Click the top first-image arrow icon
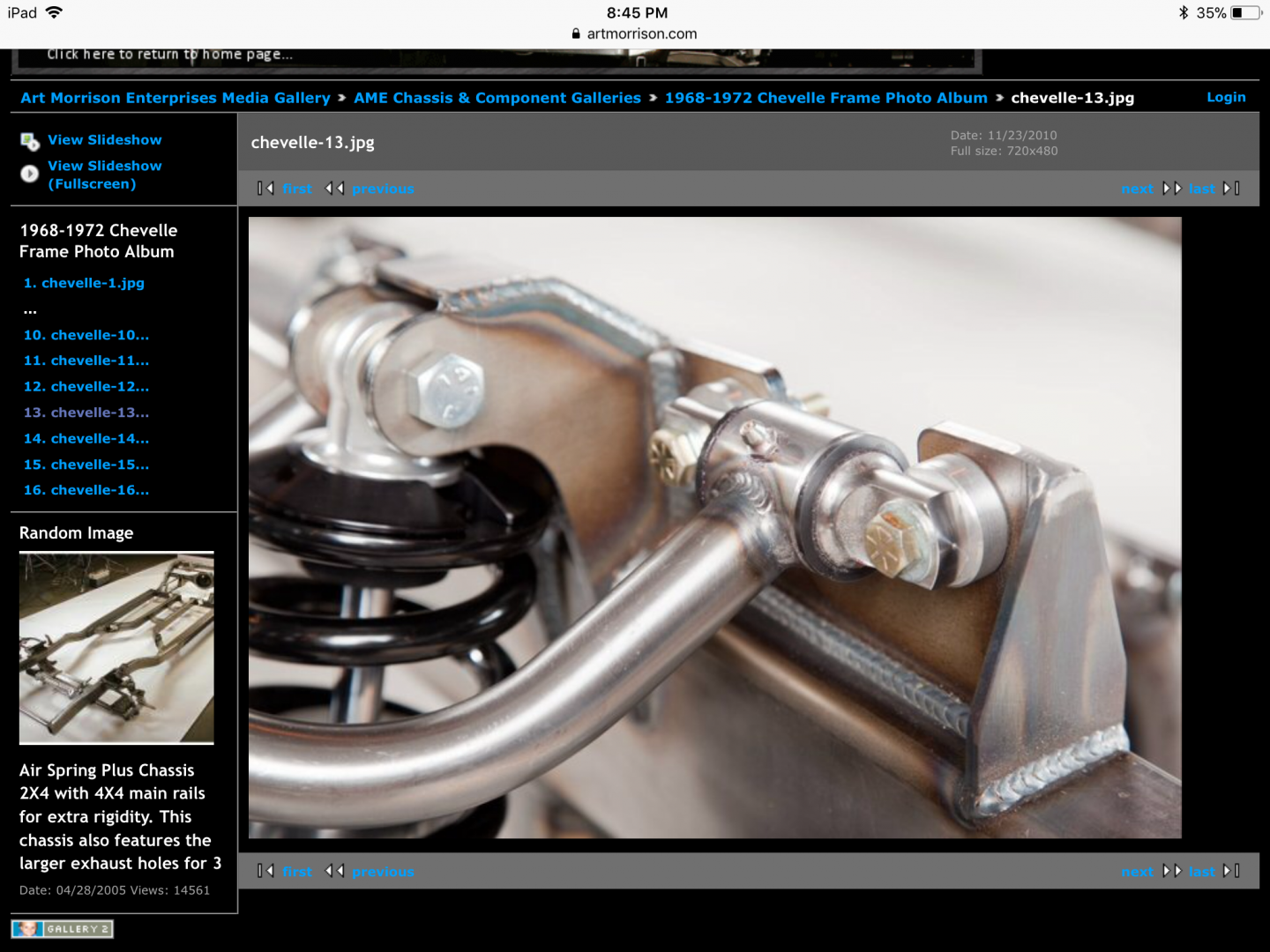Viewport: 1270px width, 952px height. tap(265, 188)
